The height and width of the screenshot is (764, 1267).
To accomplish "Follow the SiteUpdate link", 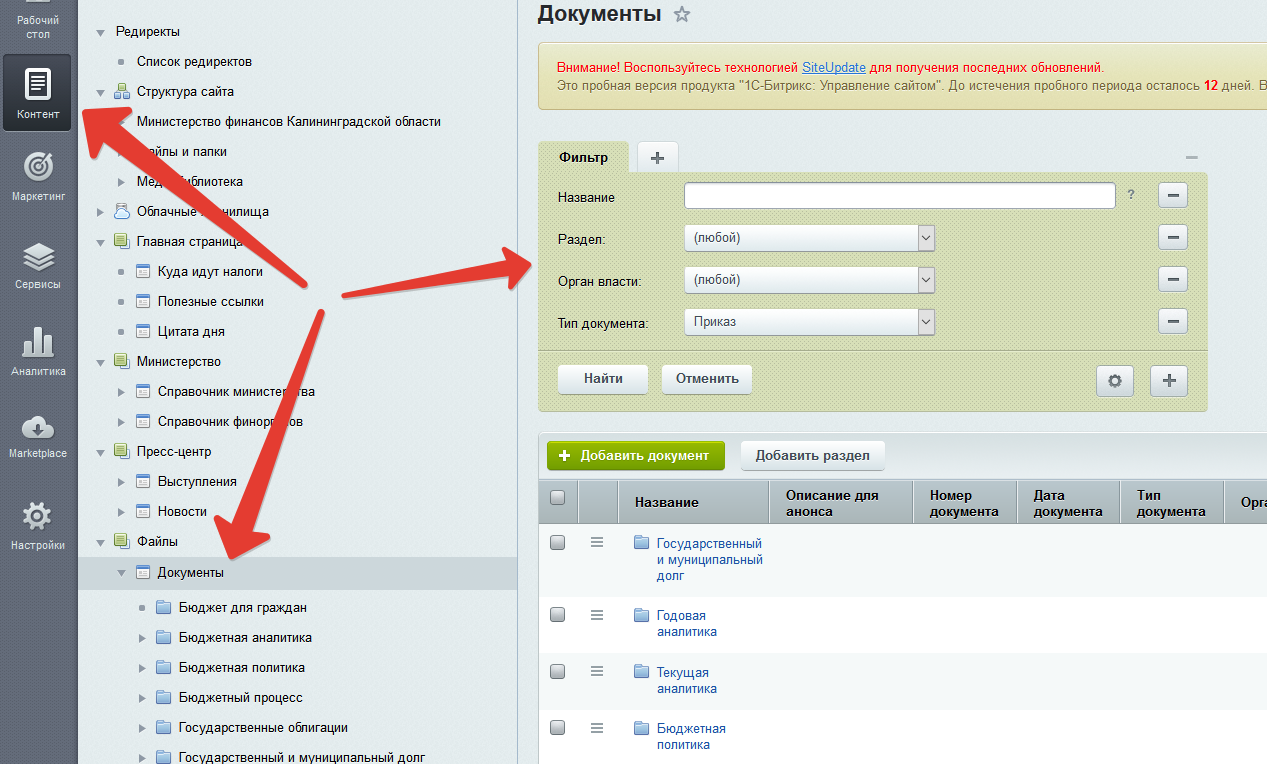I will pos(833,67).
